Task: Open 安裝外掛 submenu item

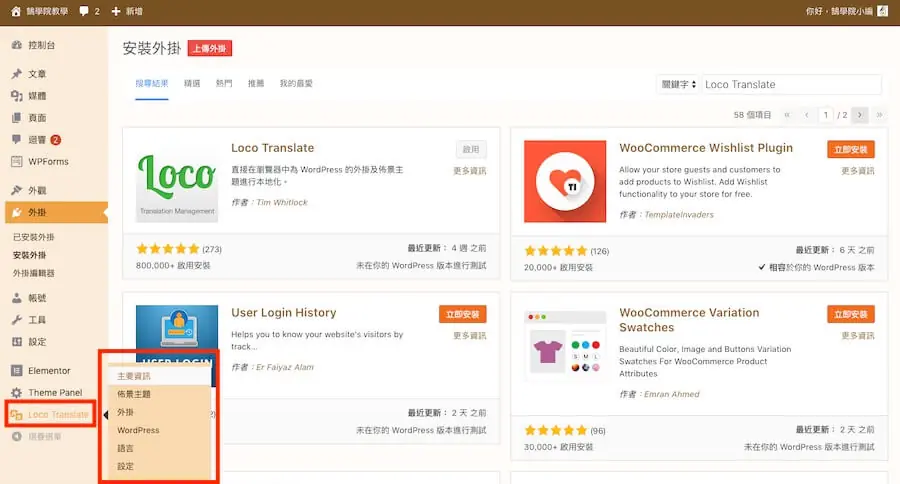Action: [29, 255]
